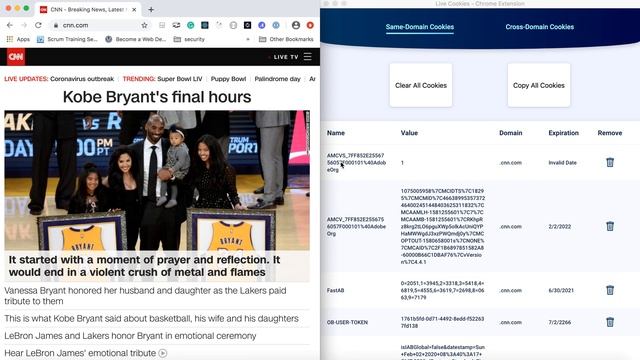Click the CNN logo
This screenshot has width=640, height=360.
point(16,57)
